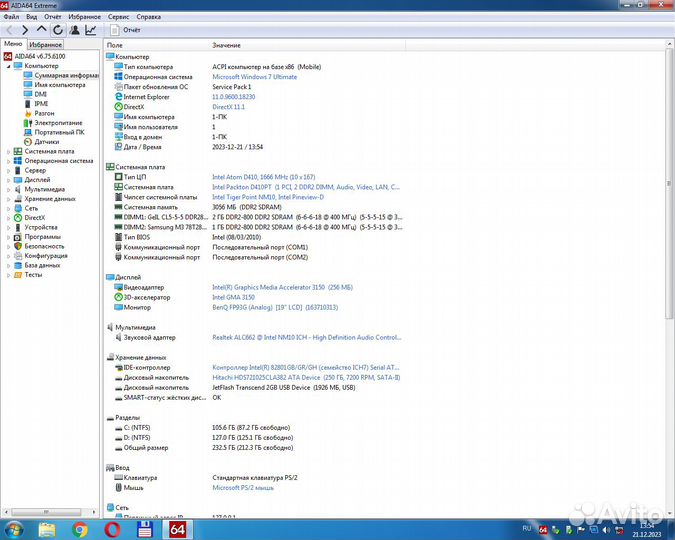Open the Сервис menu
The width and height of the screenshot is (675, 540).
118,17
